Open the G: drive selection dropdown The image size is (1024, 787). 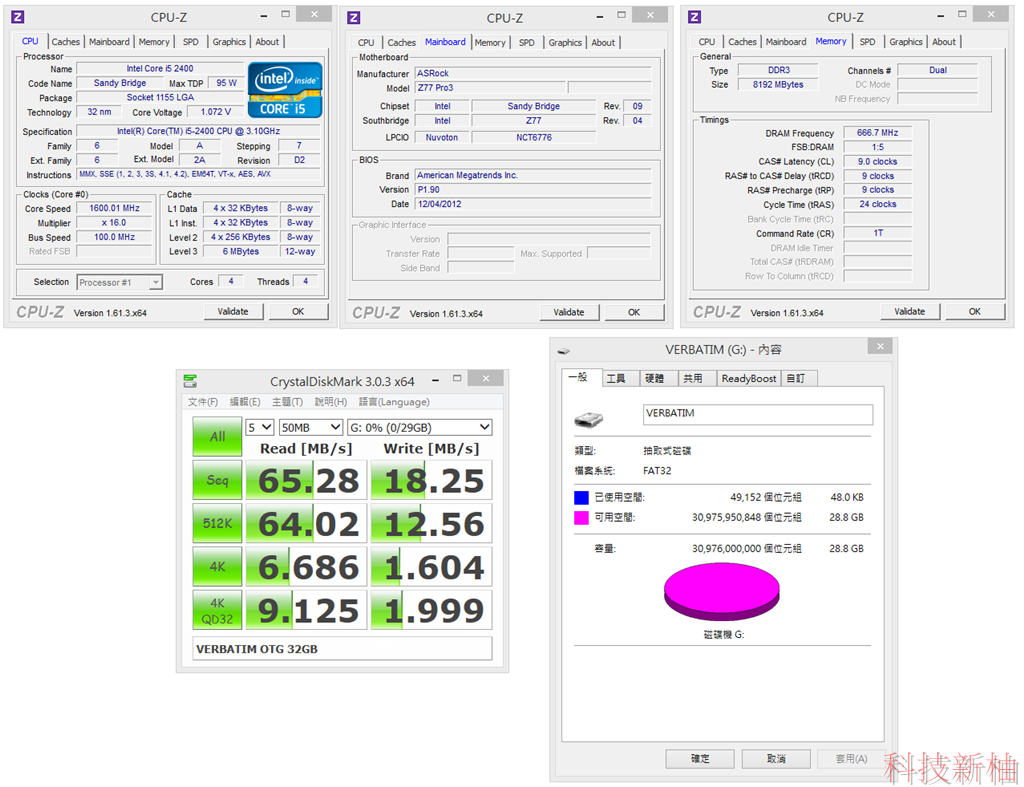[419, 427]
